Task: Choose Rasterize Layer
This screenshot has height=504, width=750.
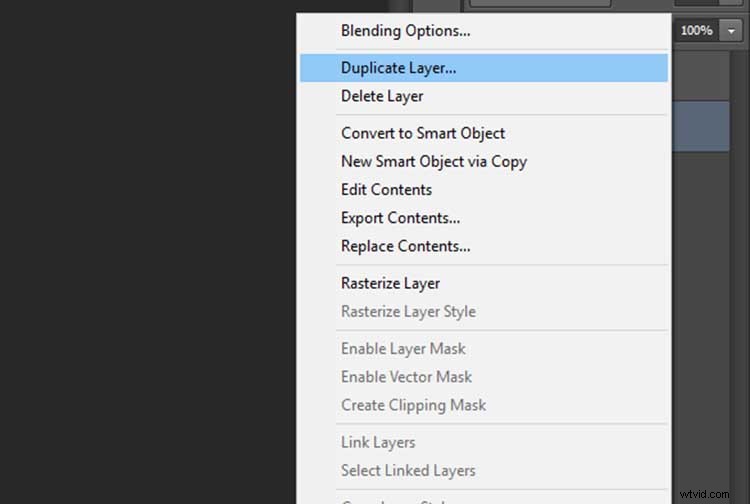Action: click(x=390, y=283)
